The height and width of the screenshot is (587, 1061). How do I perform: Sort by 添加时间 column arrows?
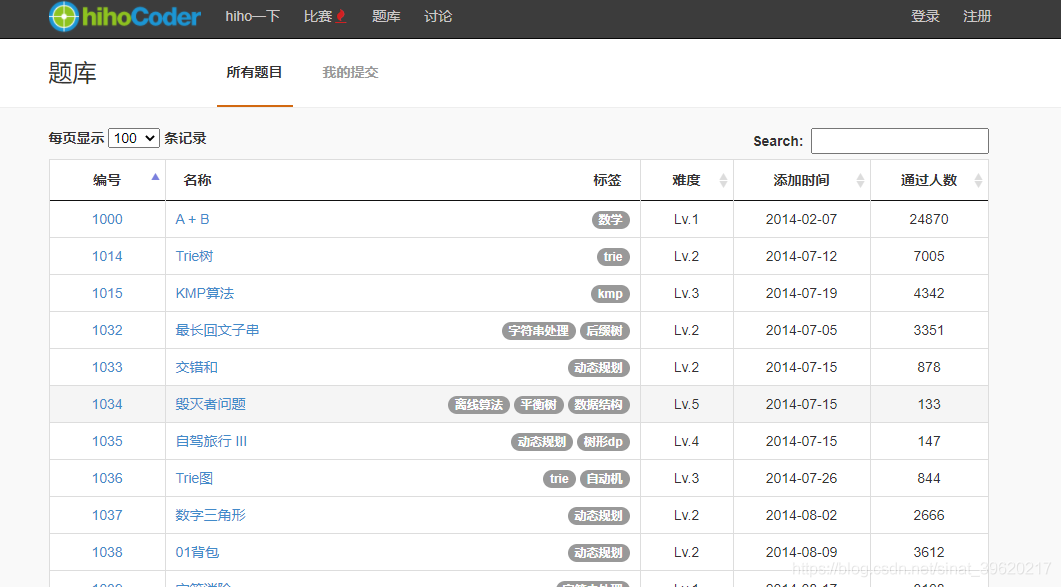(860, 180)
